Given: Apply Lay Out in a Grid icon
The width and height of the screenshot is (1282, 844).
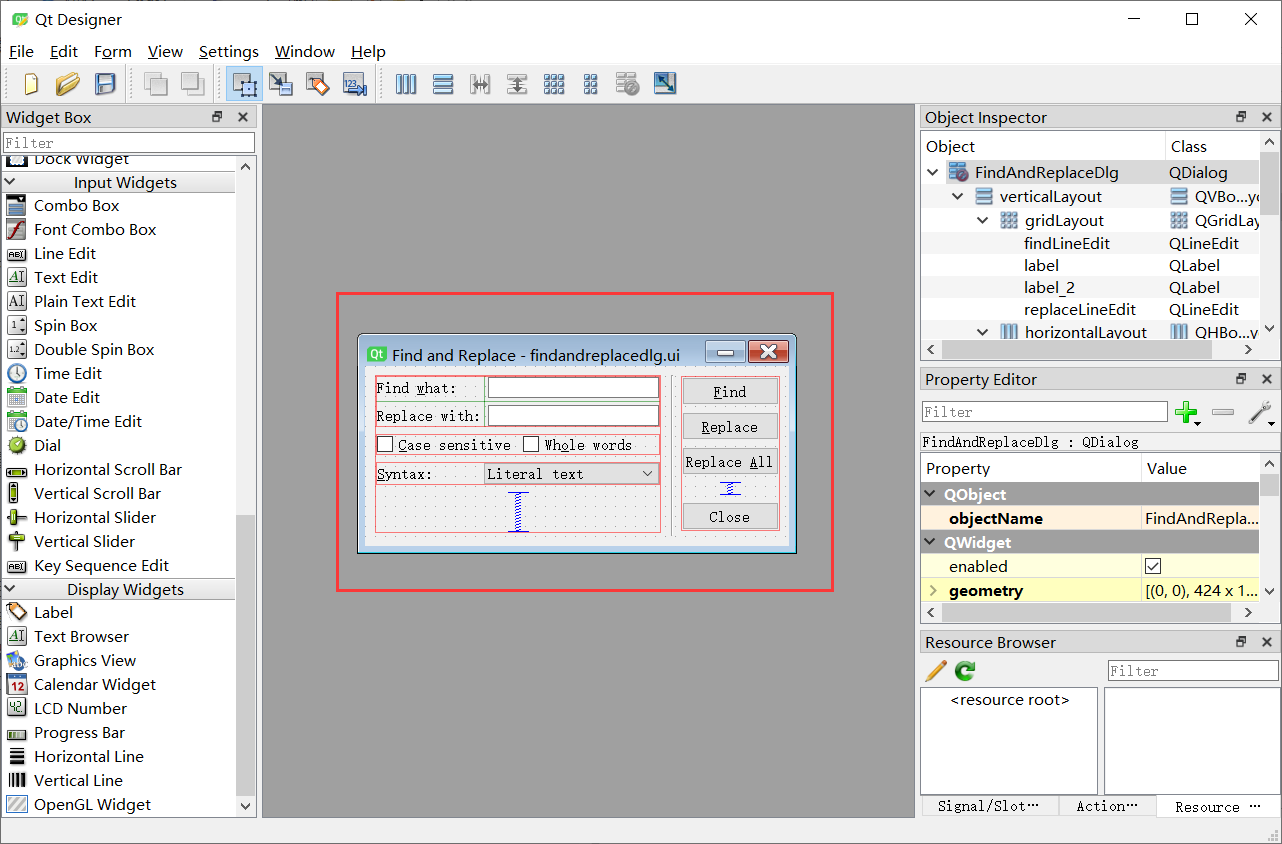Looking at the screenshot, I should tap(554, 84).
